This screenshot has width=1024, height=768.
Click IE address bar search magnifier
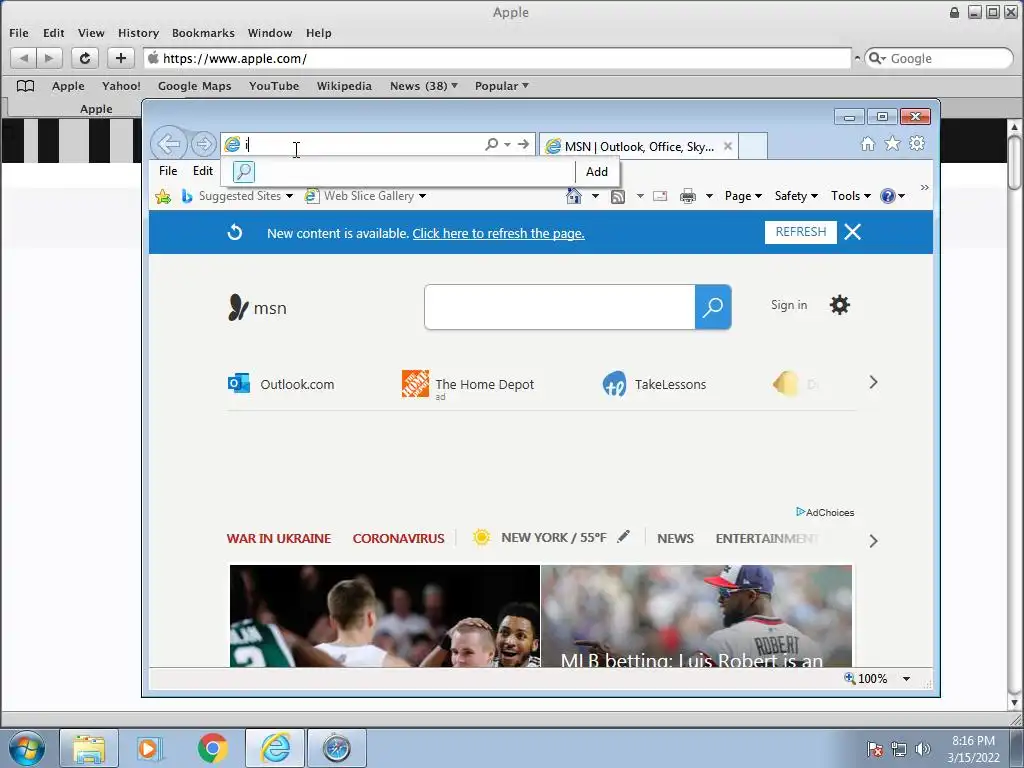pyautogui.click(x=491, y=144)
